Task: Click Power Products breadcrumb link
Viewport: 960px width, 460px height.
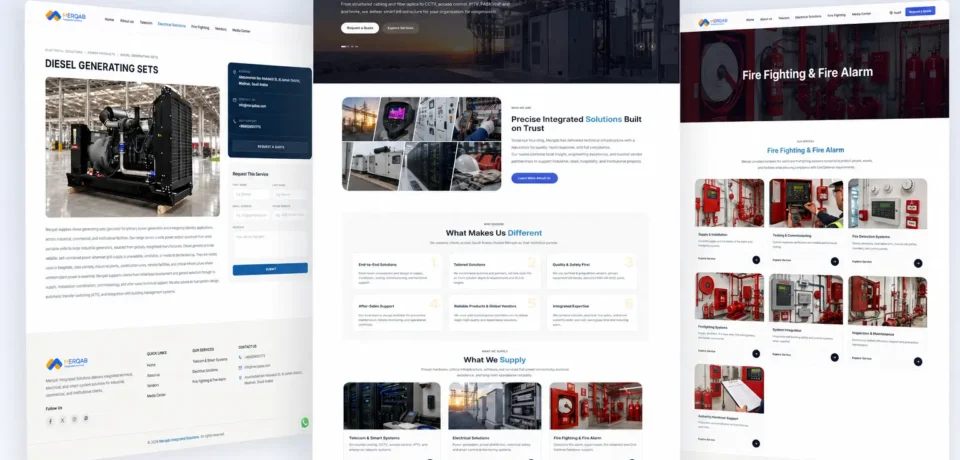Action: pos(101,54)
